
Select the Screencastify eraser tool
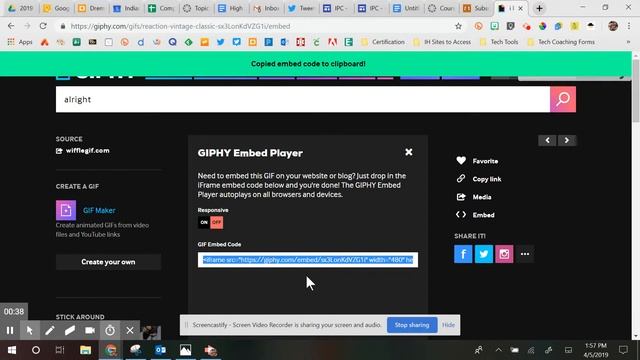70,330
